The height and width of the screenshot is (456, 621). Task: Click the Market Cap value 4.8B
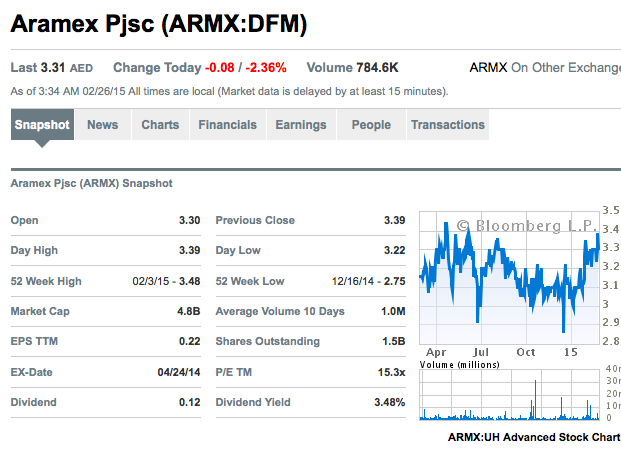pos(189,311)
